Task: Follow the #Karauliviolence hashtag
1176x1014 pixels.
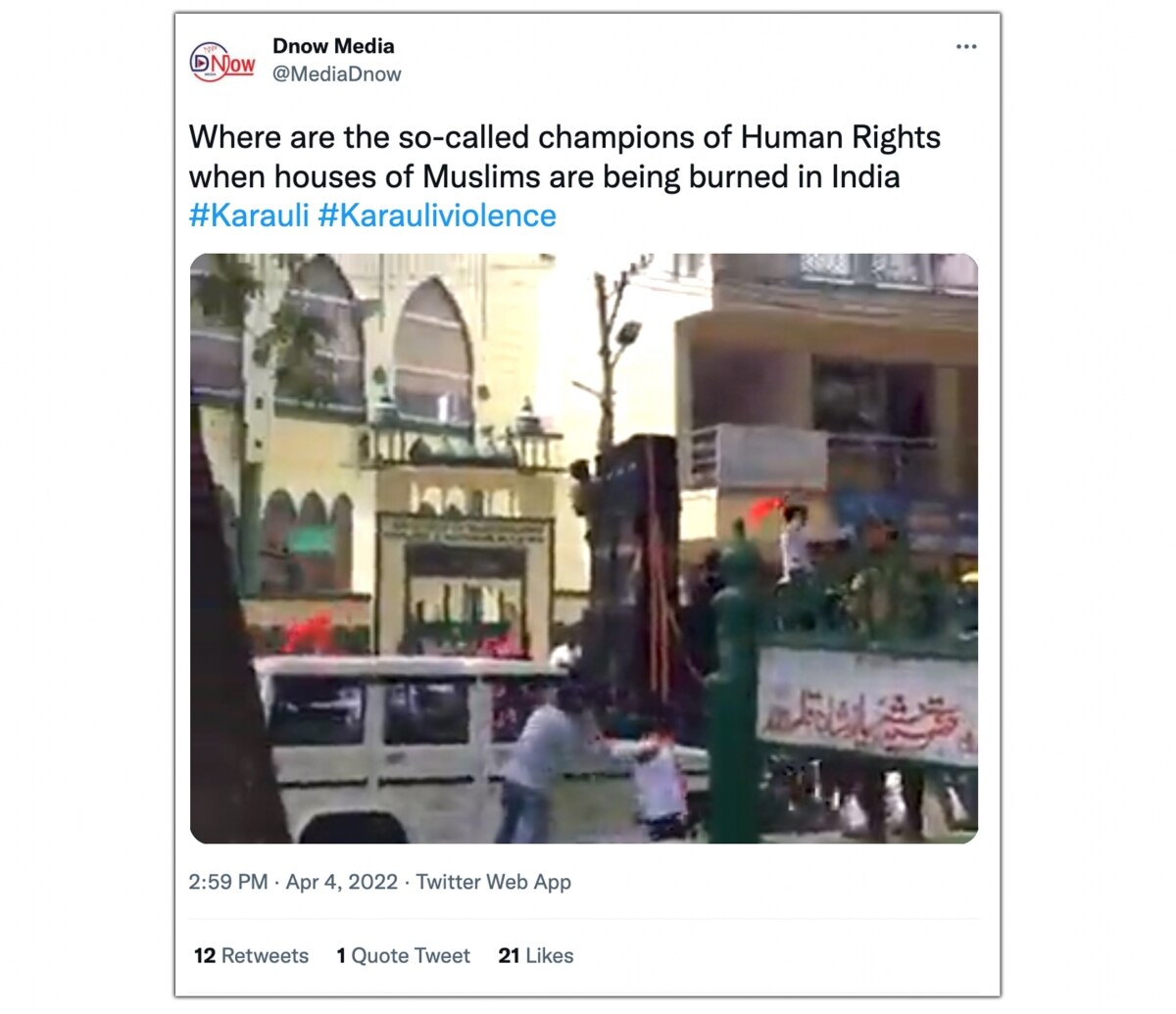Action: click(x=437, y=216)
